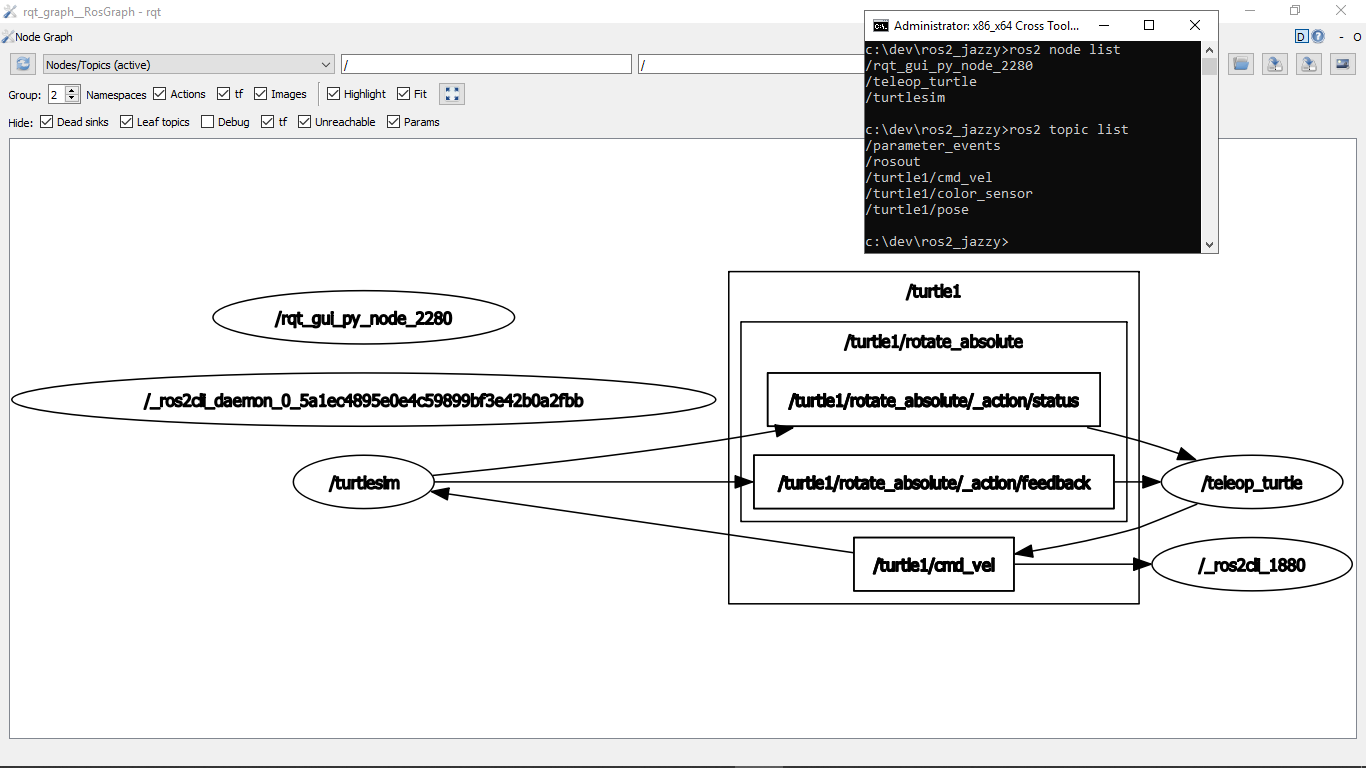Viewport: 1366px width, 768px height.
Task: Click /rosout line in Command Prompt
Action: pyautogui.click(x=893, y=162)
